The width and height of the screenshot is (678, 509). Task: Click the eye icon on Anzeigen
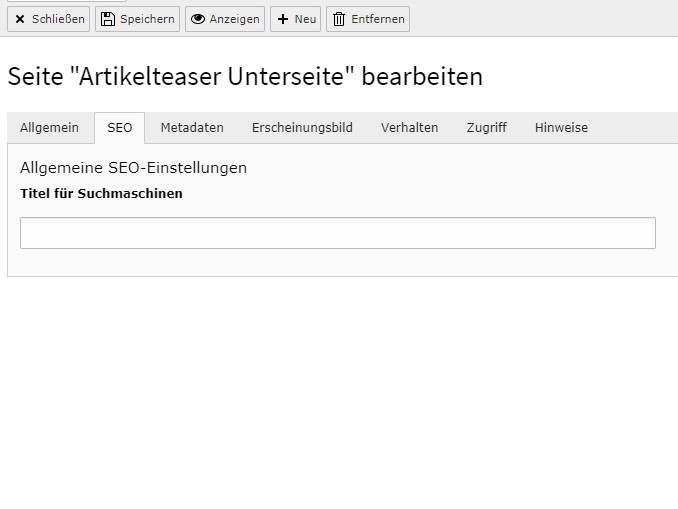click(198, 19)
